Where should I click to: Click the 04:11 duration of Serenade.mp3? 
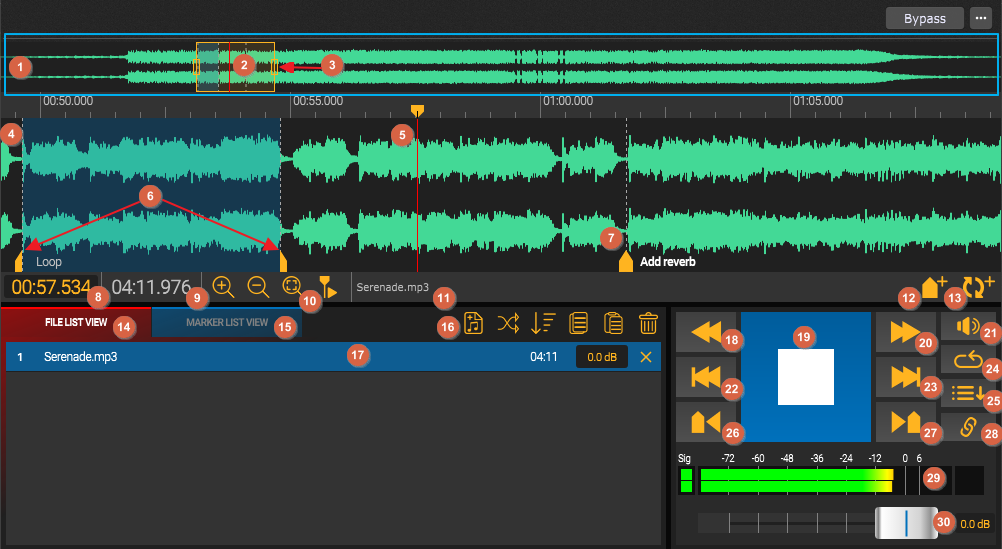click(544, 357)
